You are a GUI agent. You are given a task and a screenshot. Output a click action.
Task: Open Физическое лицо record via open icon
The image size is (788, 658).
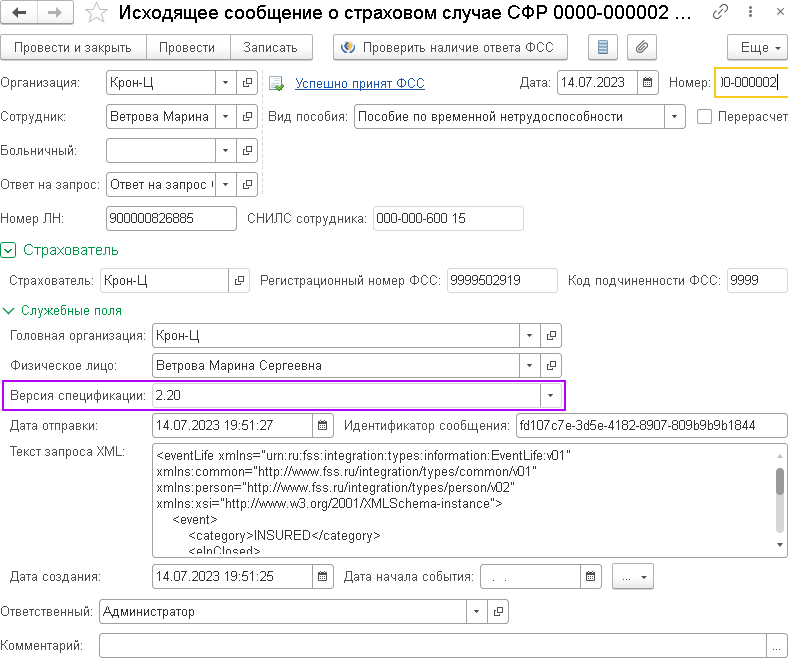[x=551, y=365]
